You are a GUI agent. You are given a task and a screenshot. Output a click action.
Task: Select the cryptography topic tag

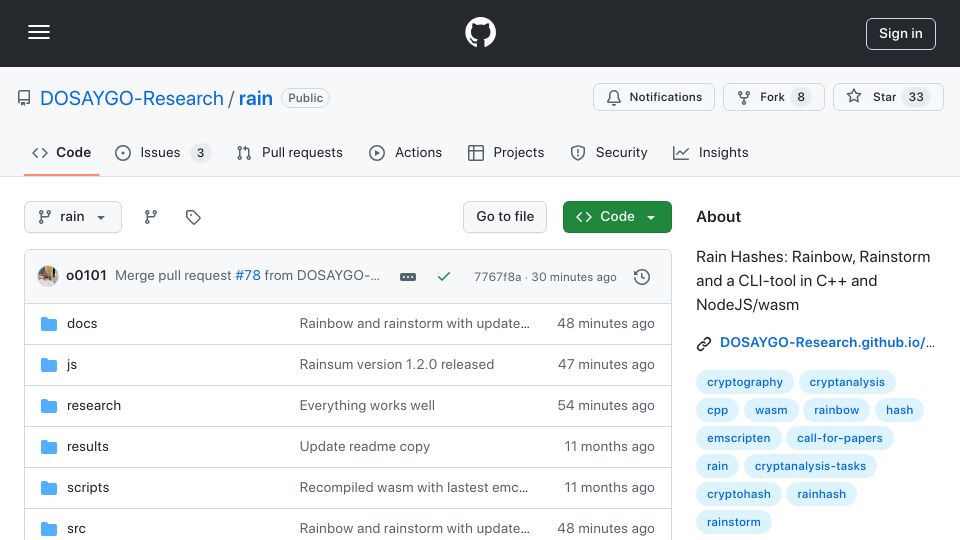[744, 382]
